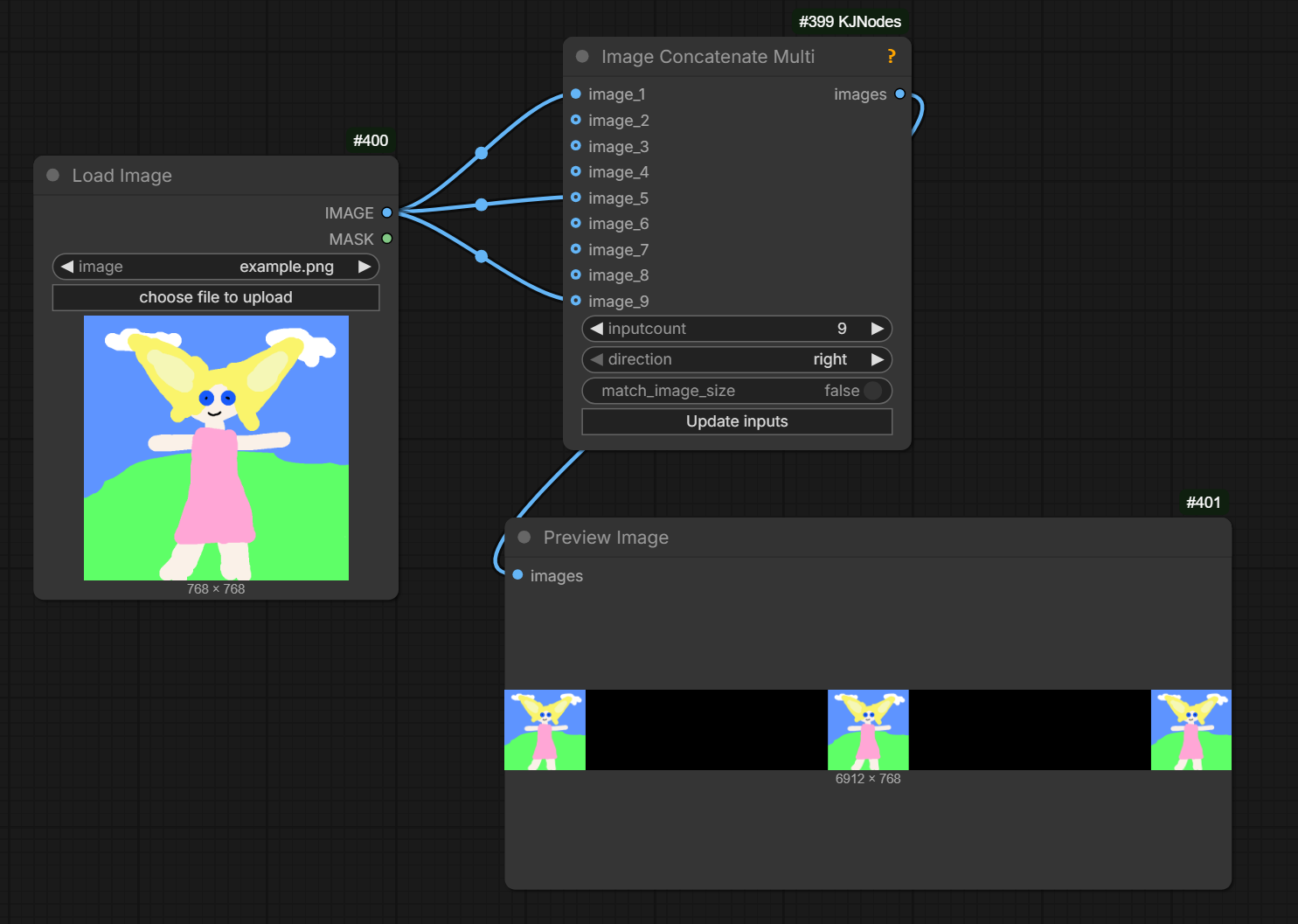Collapse the Preview Image node

click(524, 537)
